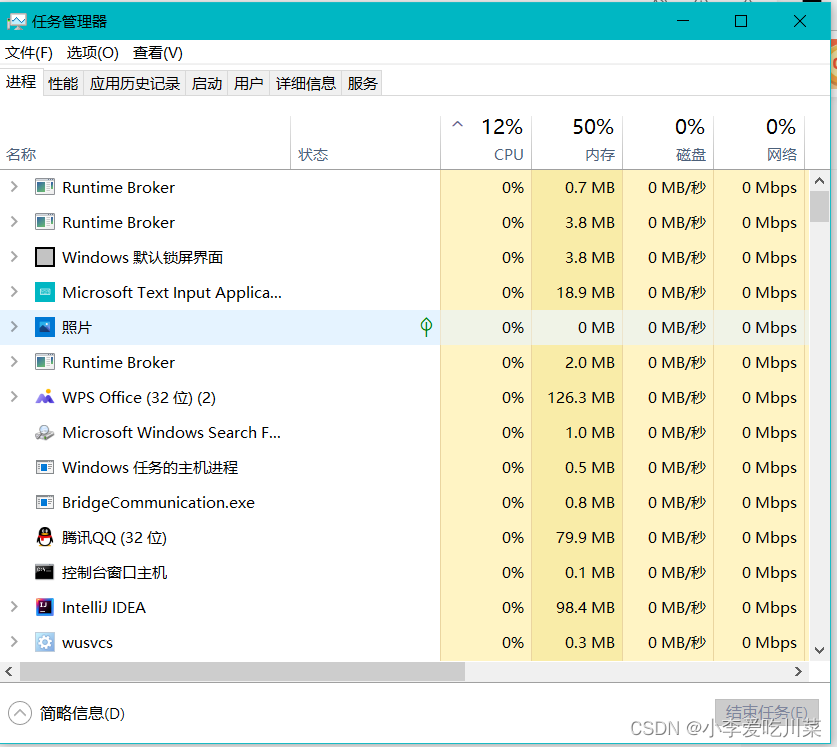Switch to the 服务 tab
837x747 pixels.
pos(362,83)
